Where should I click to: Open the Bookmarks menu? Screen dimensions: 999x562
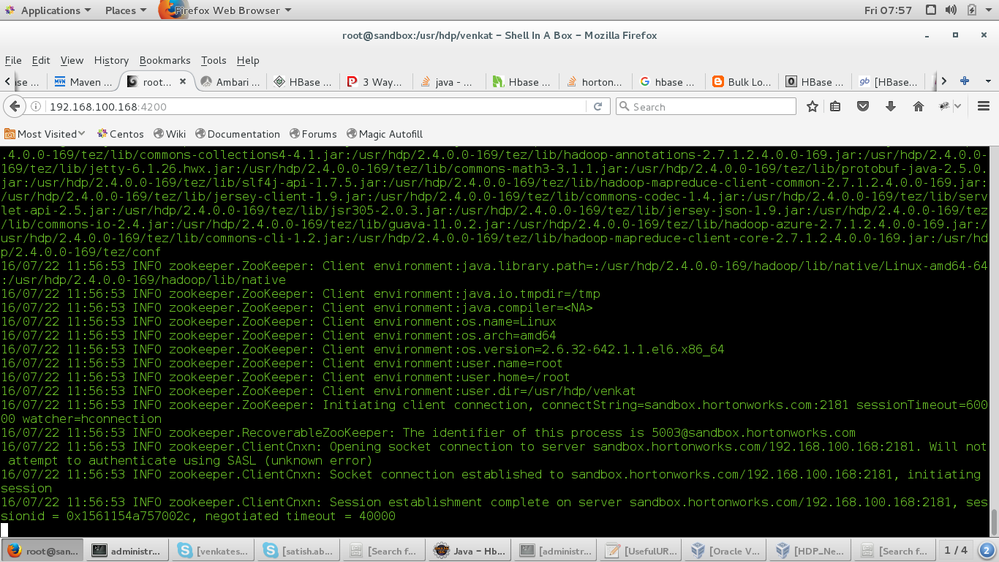(164, 60)
